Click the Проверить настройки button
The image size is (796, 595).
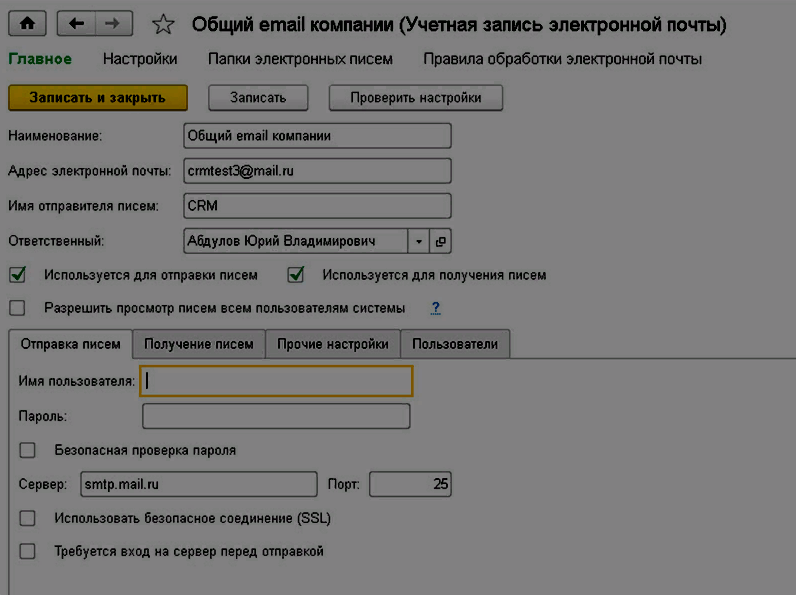pos(416,98)
